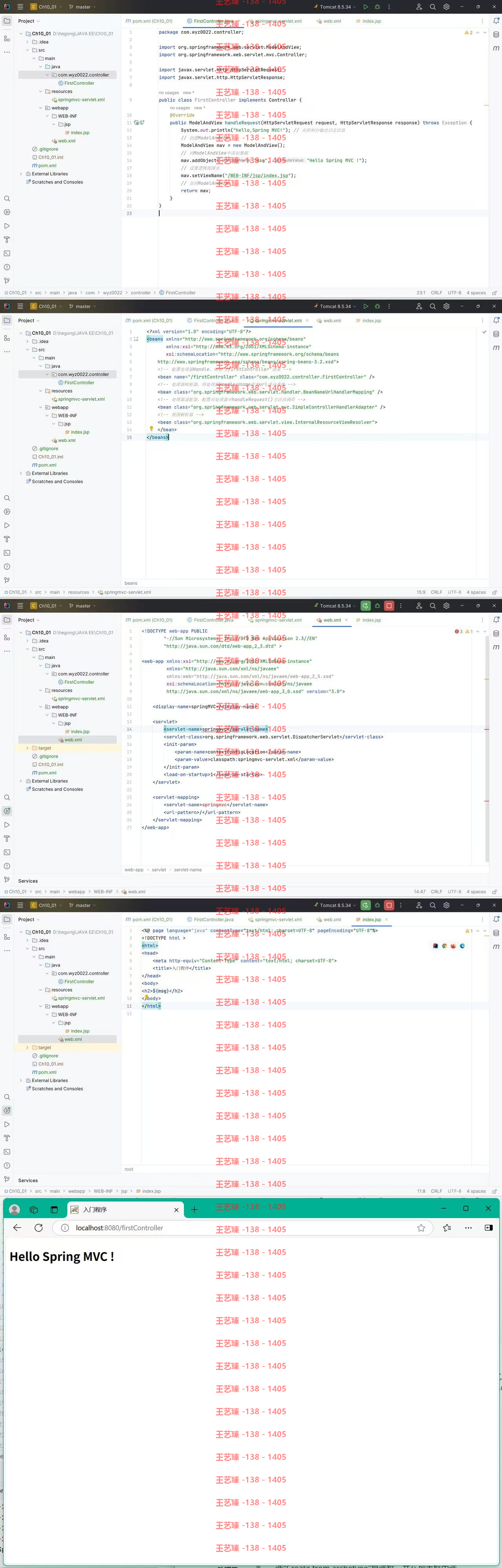Image resolution: width=502 pixels, height=1568 pixels.
Task: Rerun Tomcat in the index.jsp IDE window
Action: tap(365, 905)
